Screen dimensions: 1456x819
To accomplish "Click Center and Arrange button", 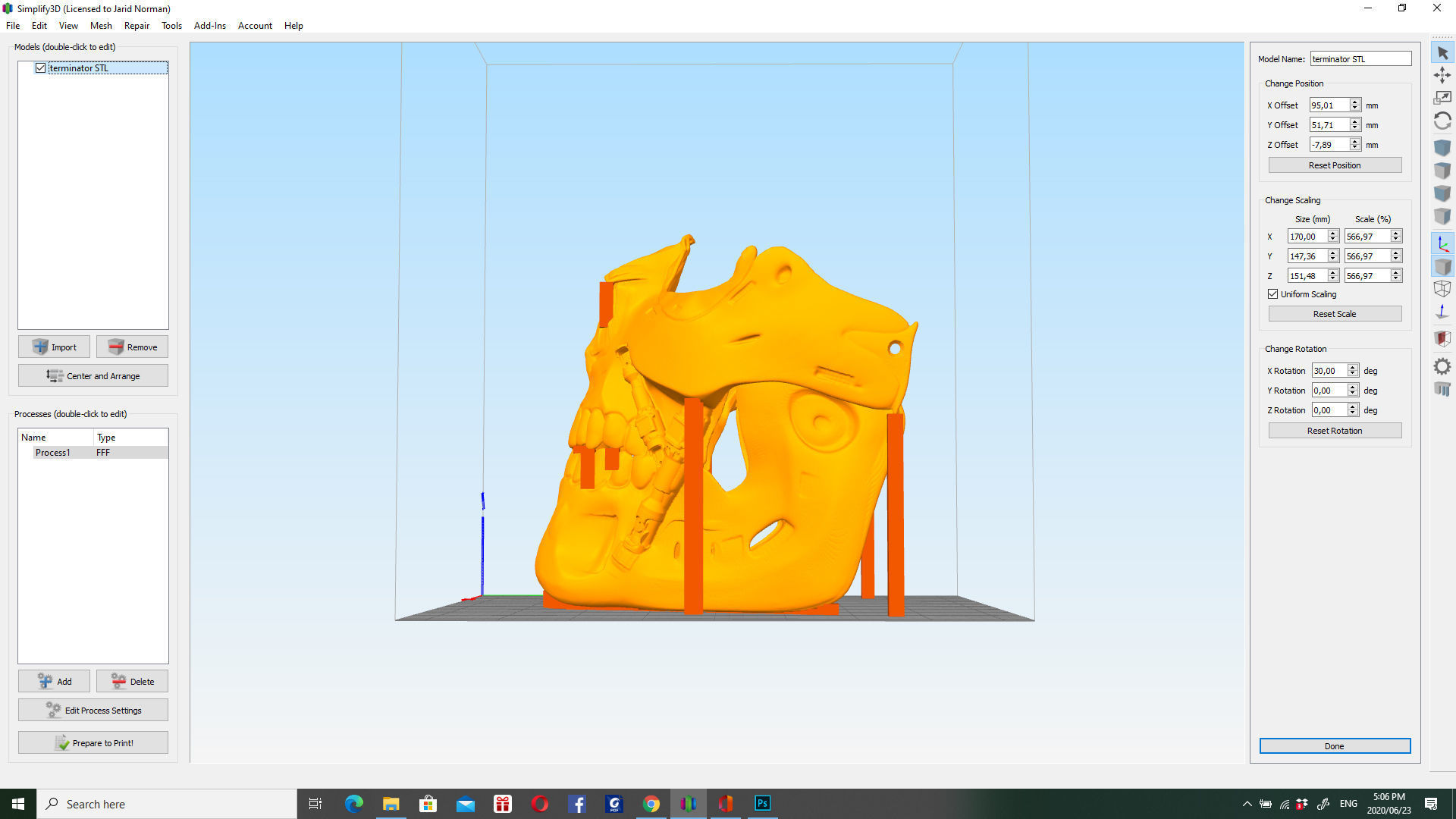I will 93,376.
